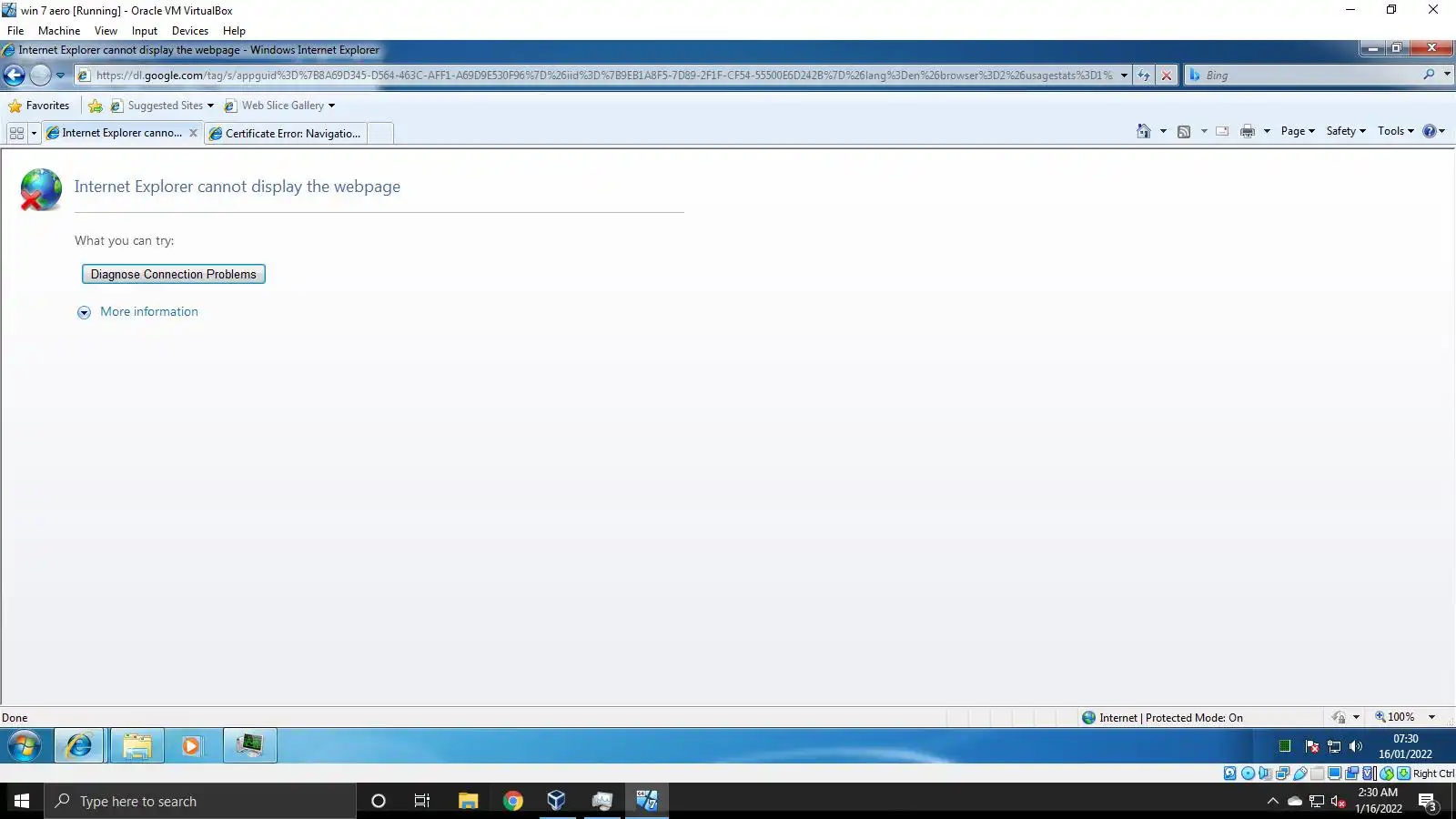The height and width of the screenshot is (819, 1456).
Task: Click the Home icon in command bar
Action: [1144, 131]
